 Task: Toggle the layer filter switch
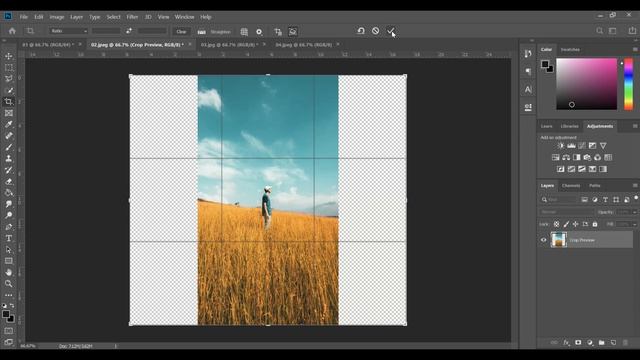click(636, 198)
